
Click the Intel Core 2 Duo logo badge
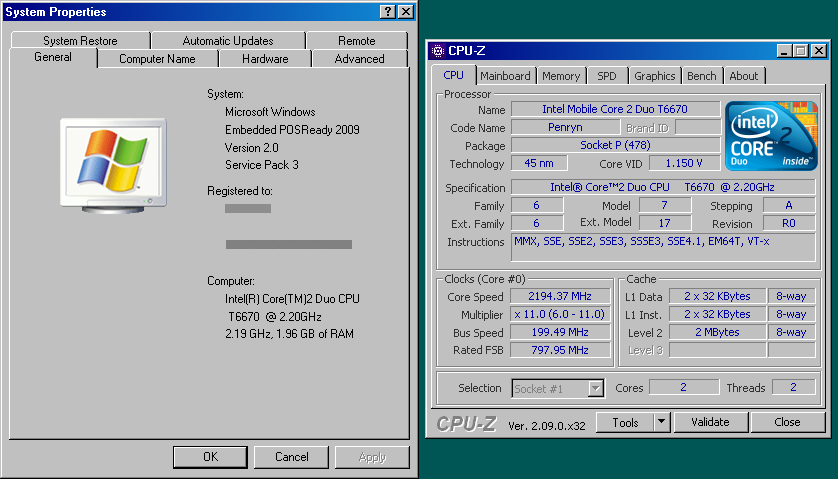click(771, 136)
